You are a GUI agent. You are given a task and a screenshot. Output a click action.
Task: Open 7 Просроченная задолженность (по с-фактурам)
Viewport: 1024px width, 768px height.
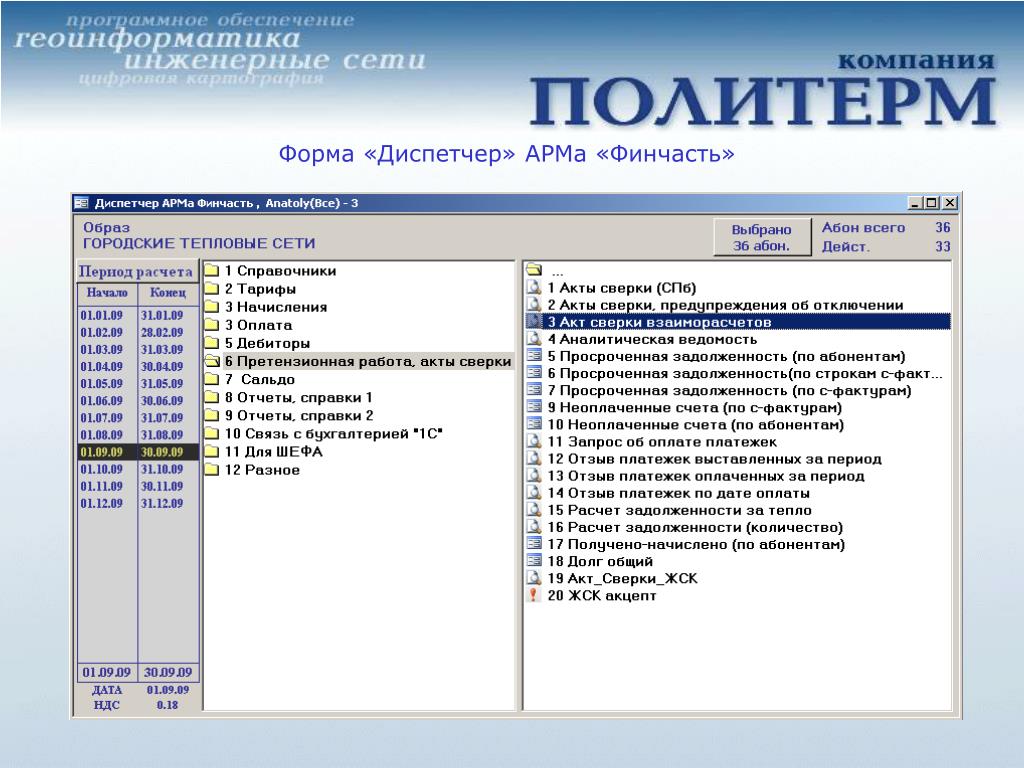729,391
